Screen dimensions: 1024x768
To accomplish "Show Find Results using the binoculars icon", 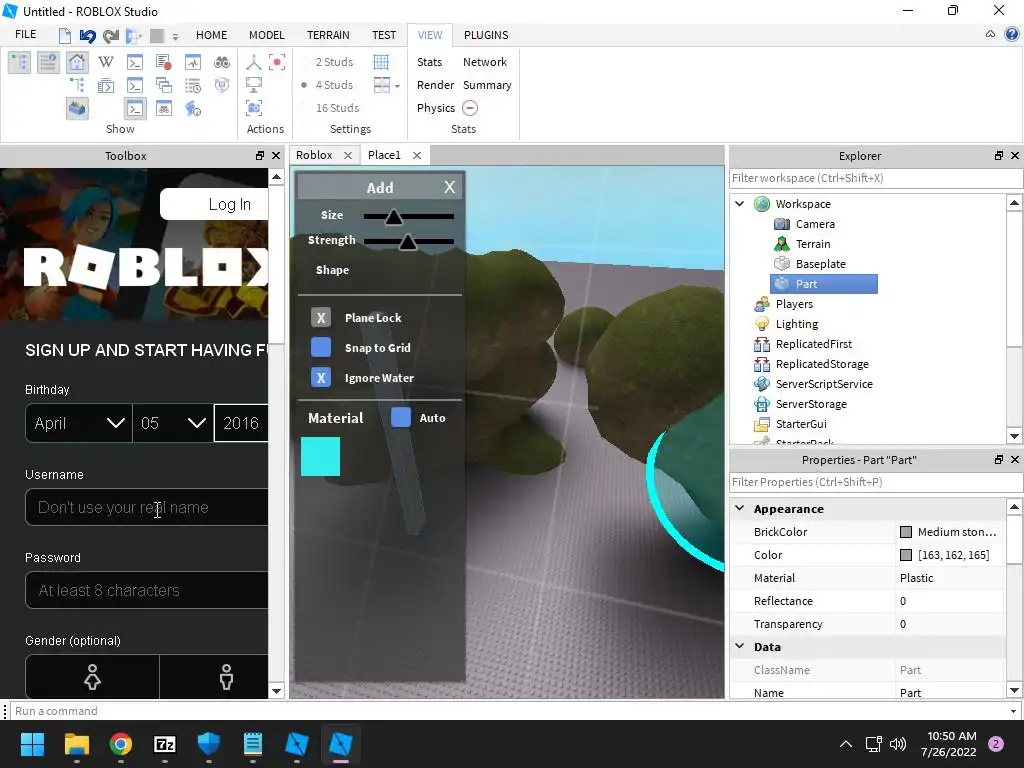I will click(x=222, y=62).
